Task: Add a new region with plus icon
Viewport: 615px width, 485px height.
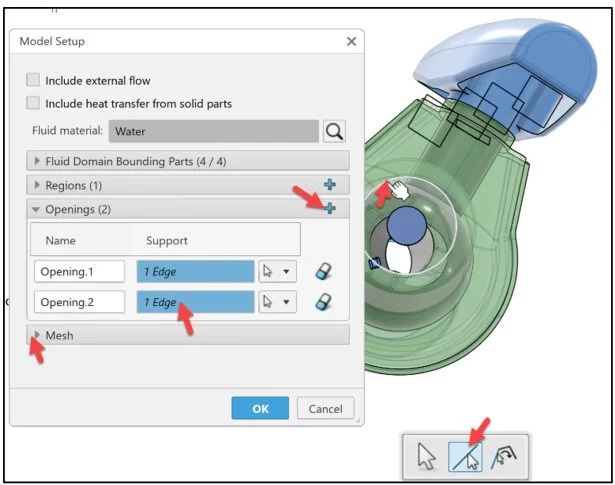Action: coord(330,185)
